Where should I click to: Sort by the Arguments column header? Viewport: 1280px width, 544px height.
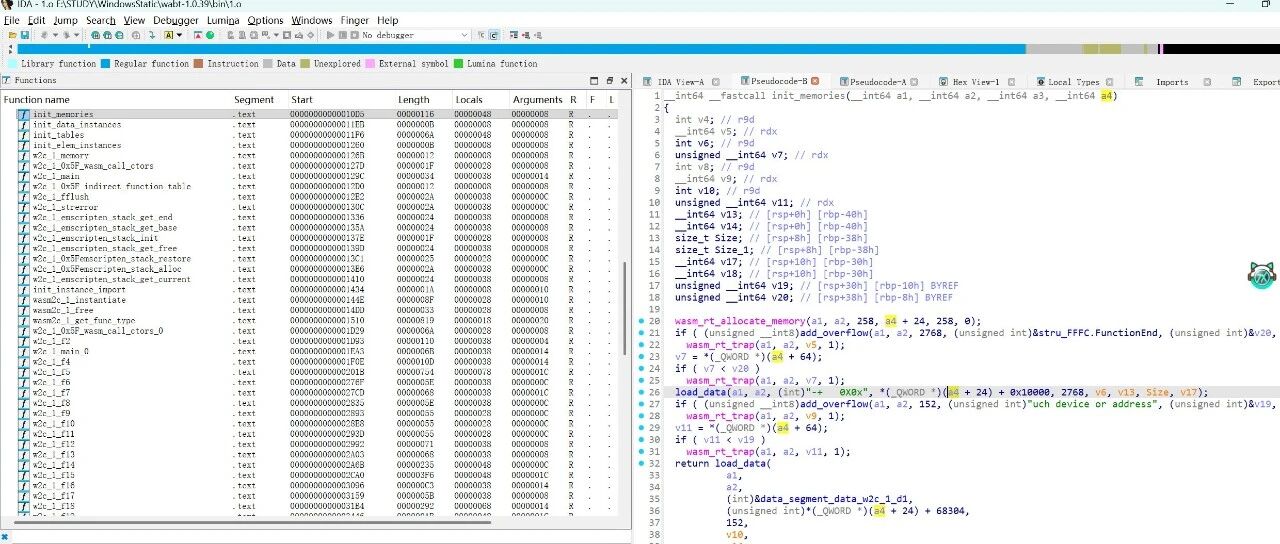[537, 100]
